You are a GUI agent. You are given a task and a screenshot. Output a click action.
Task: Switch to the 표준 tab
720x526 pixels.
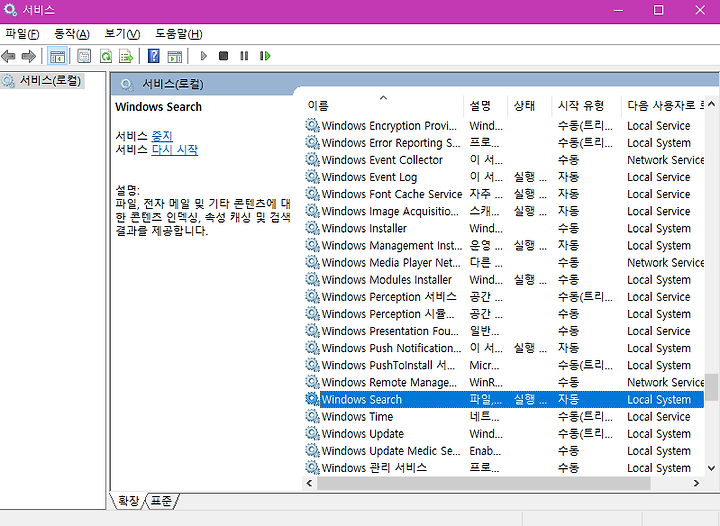click(x=161, y=500)
